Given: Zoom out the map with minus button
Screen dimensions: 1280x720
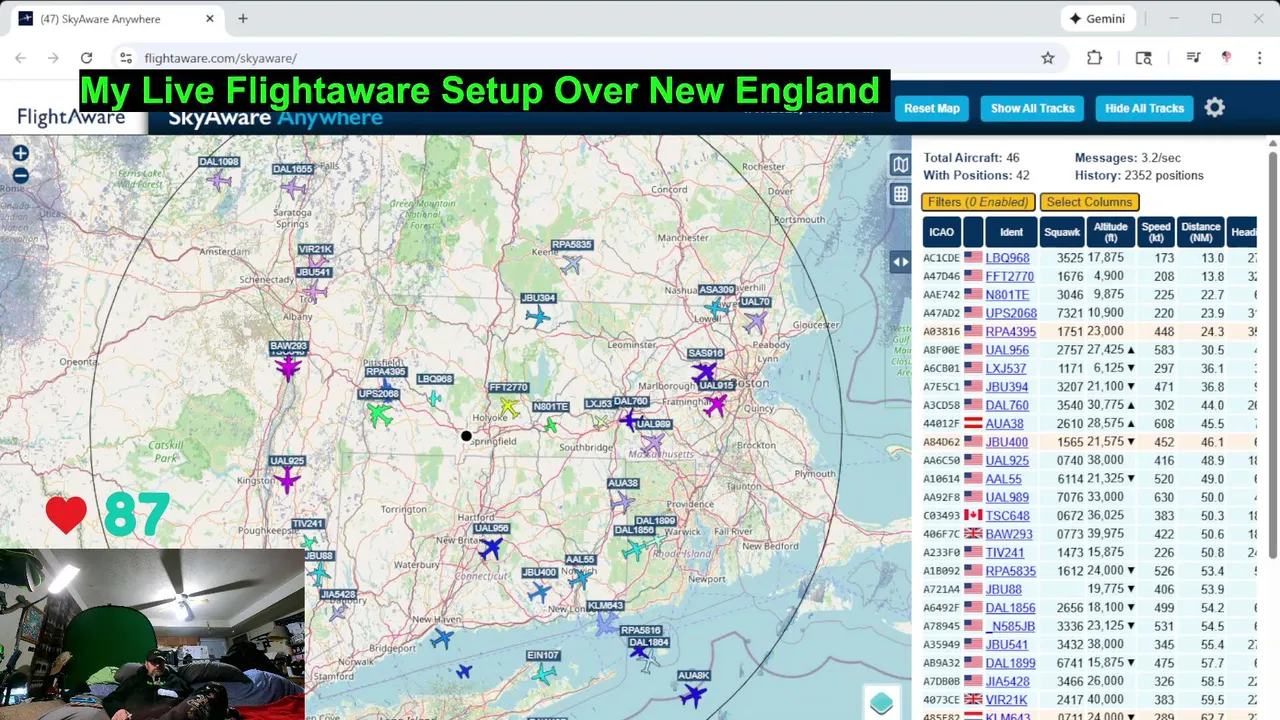Looking at the screenshot, I should click(20, 176).
